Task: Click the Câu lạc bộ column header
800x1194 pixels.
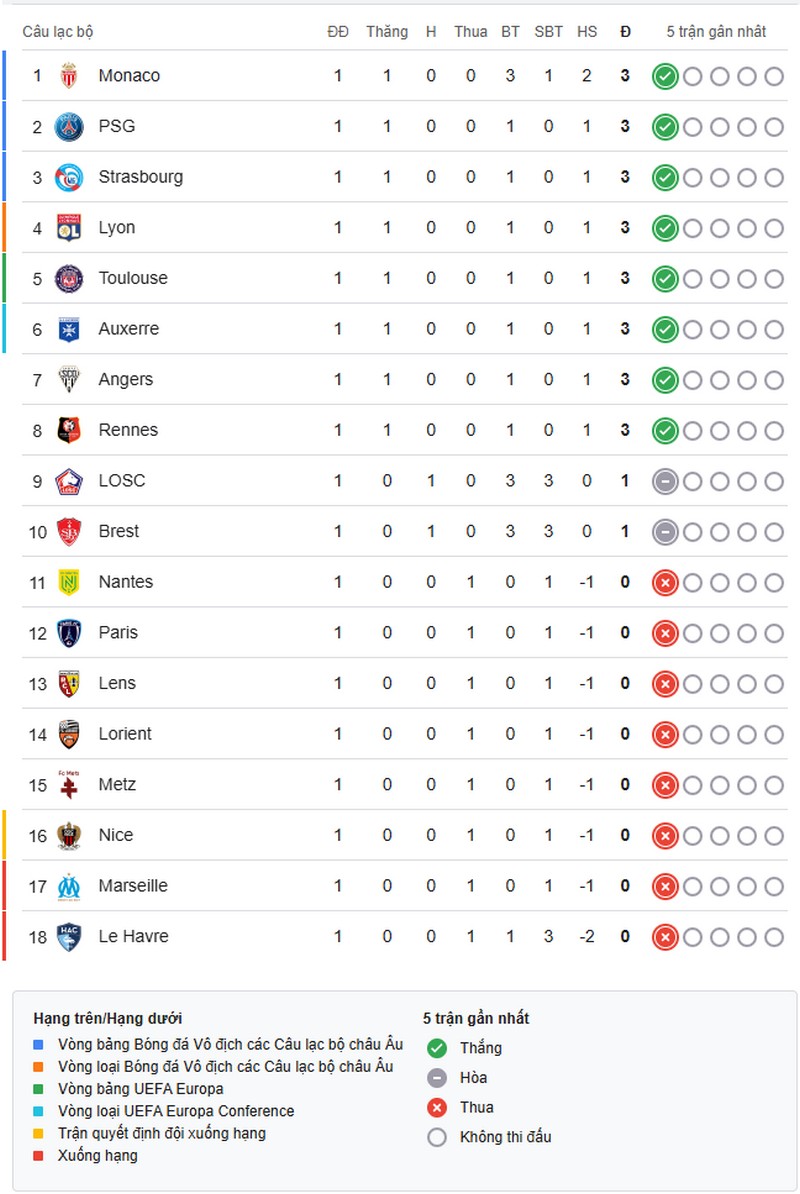Action: click(x=58, y=32)
